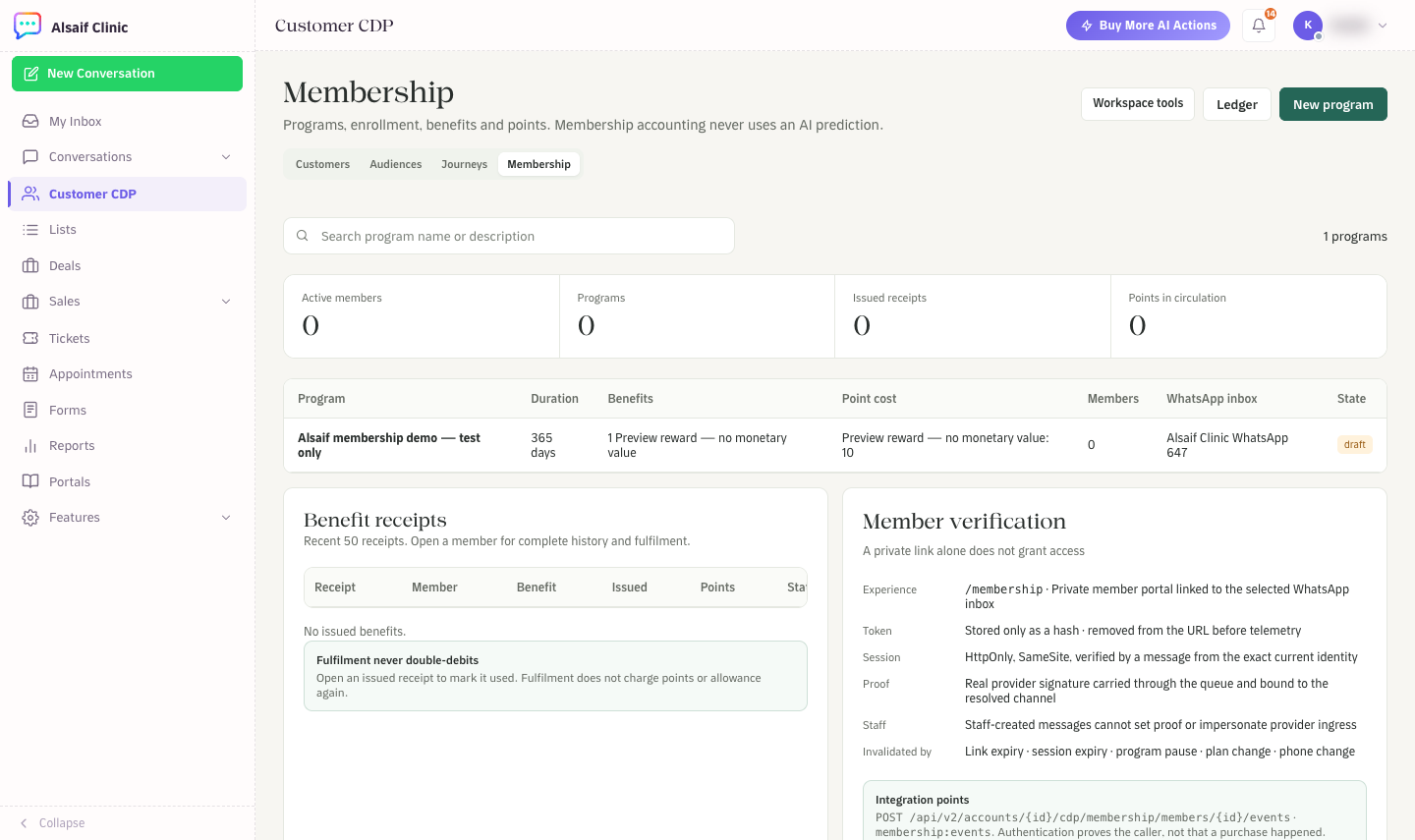Expand the Features submenu chevron
Image resolution: width=1415 pixels, height=840 pixels.
226,517
